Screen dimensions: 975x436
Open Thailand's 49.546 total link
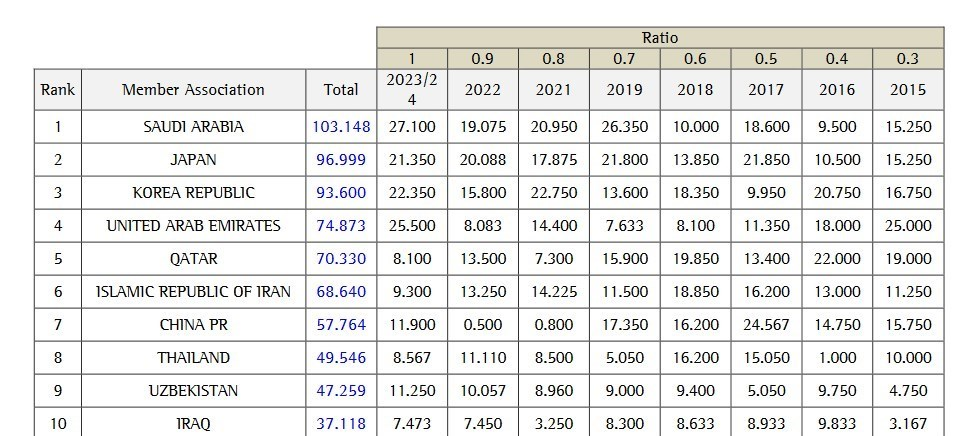[341, 358]
